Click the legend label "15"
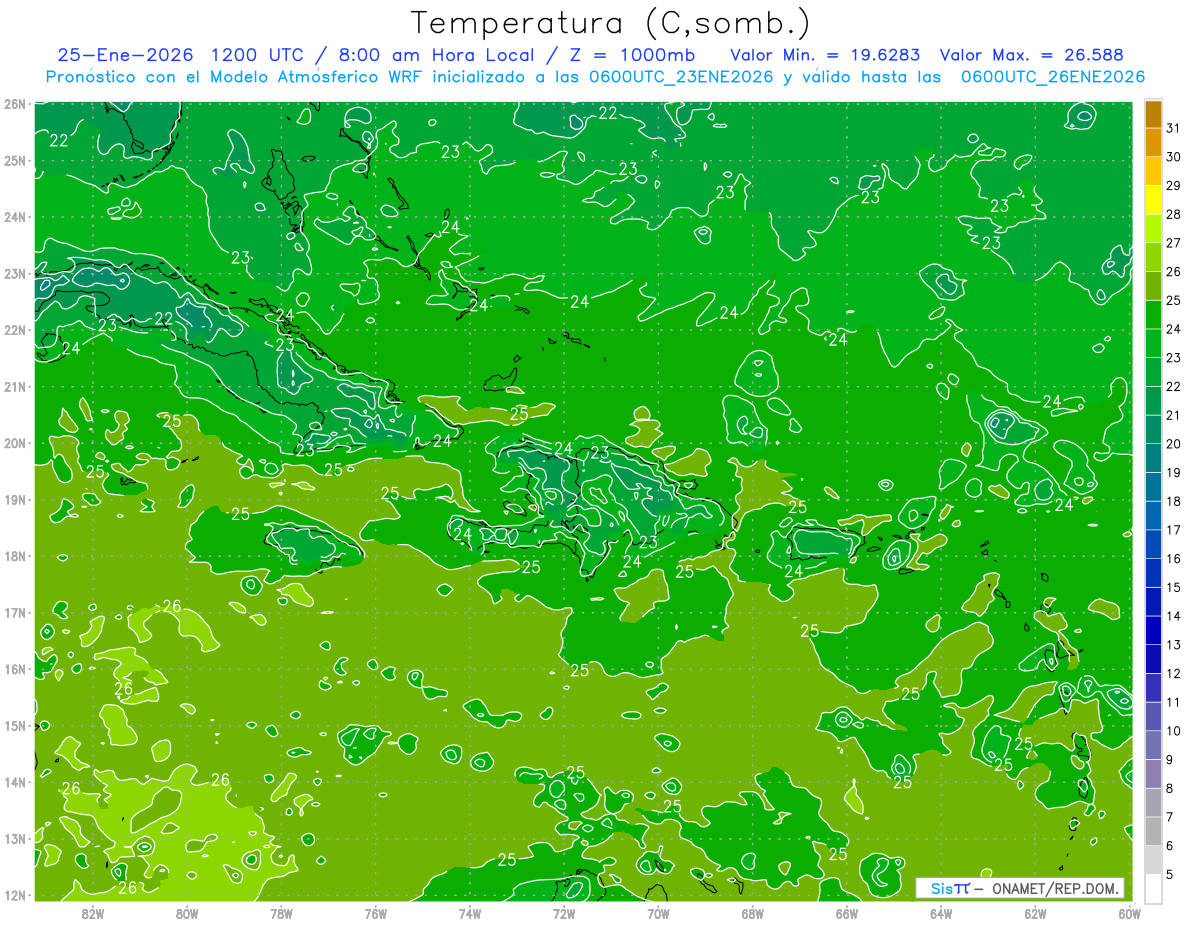 click(1173, 587)
